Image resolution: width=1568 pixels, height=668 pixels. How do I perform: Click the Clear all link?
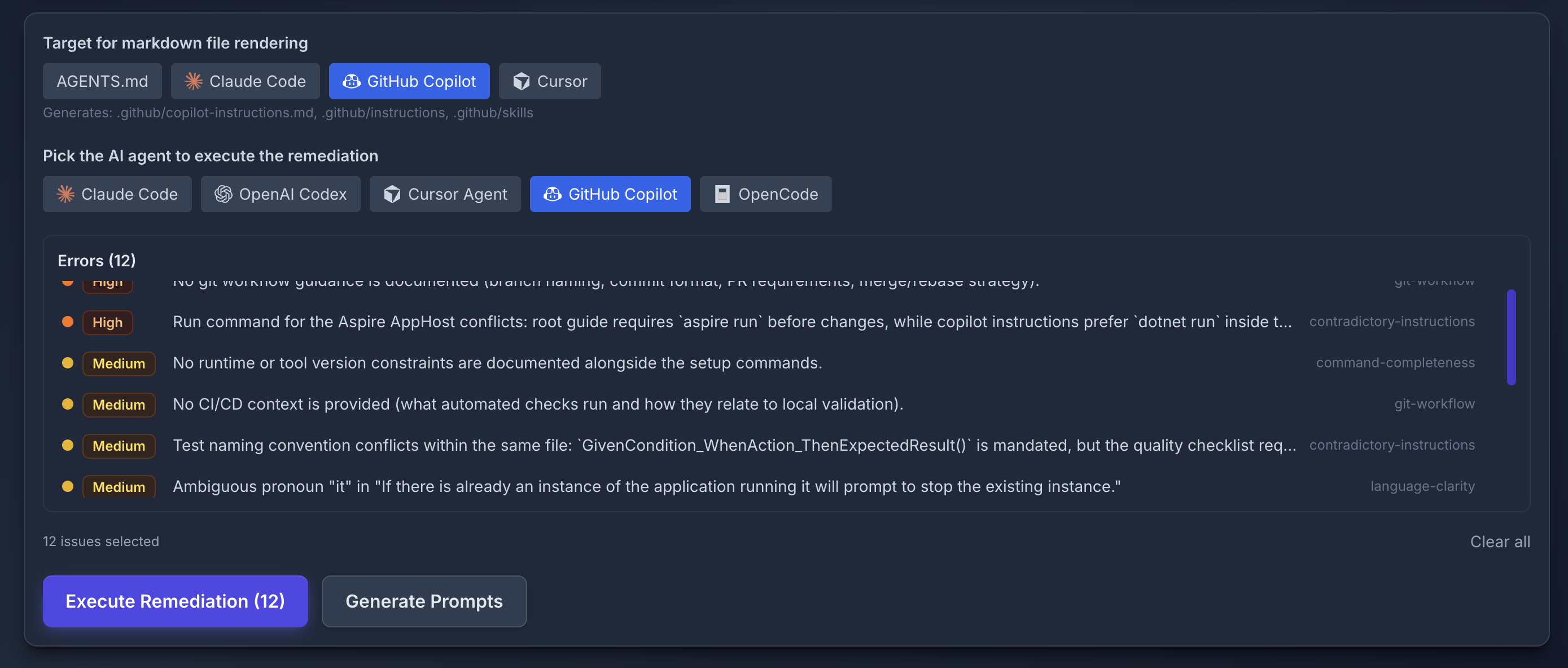coord(1500,541)
